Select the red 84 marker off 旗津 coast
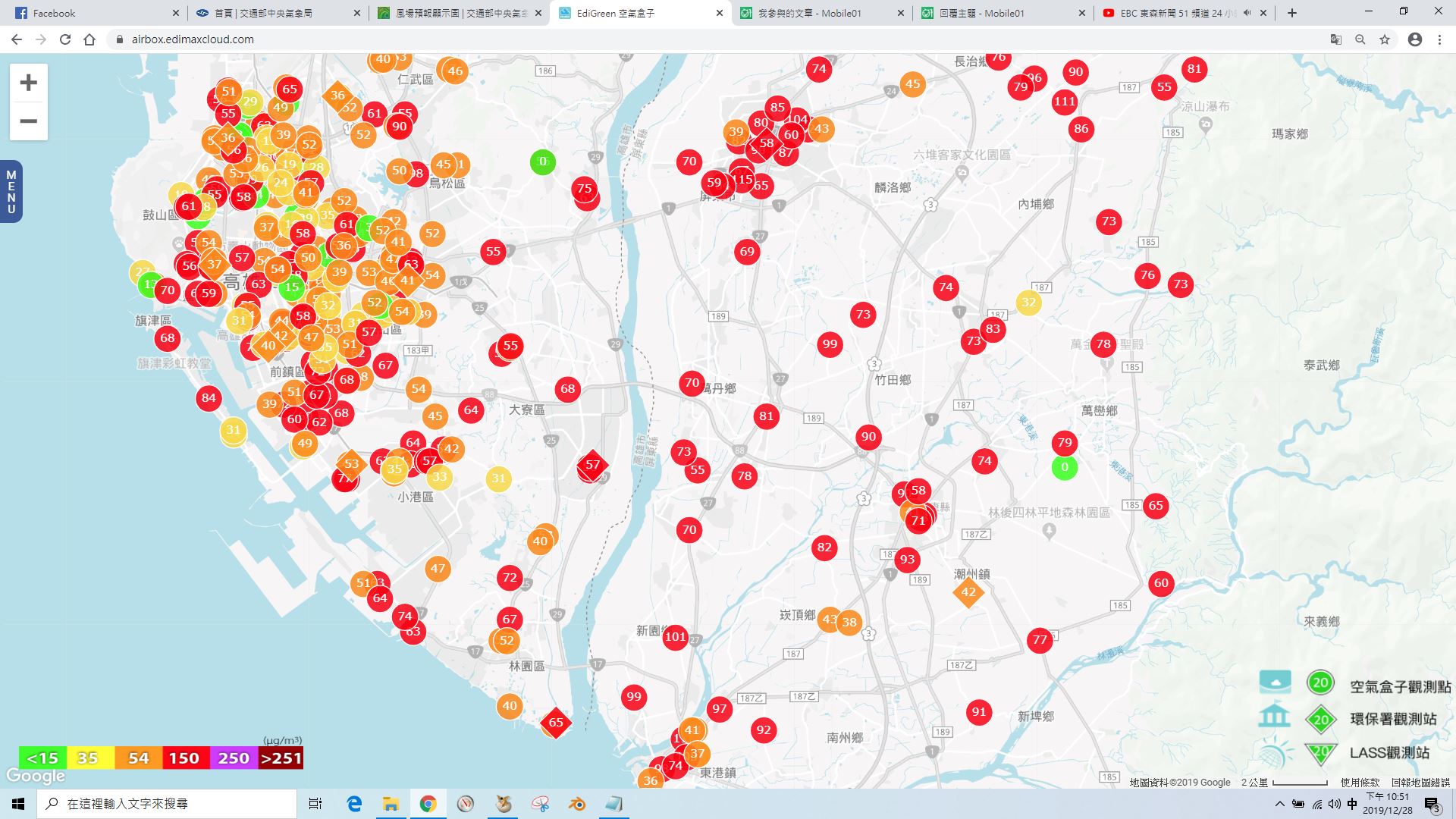This screenshot has width=1456, height=819. point(209,397)
